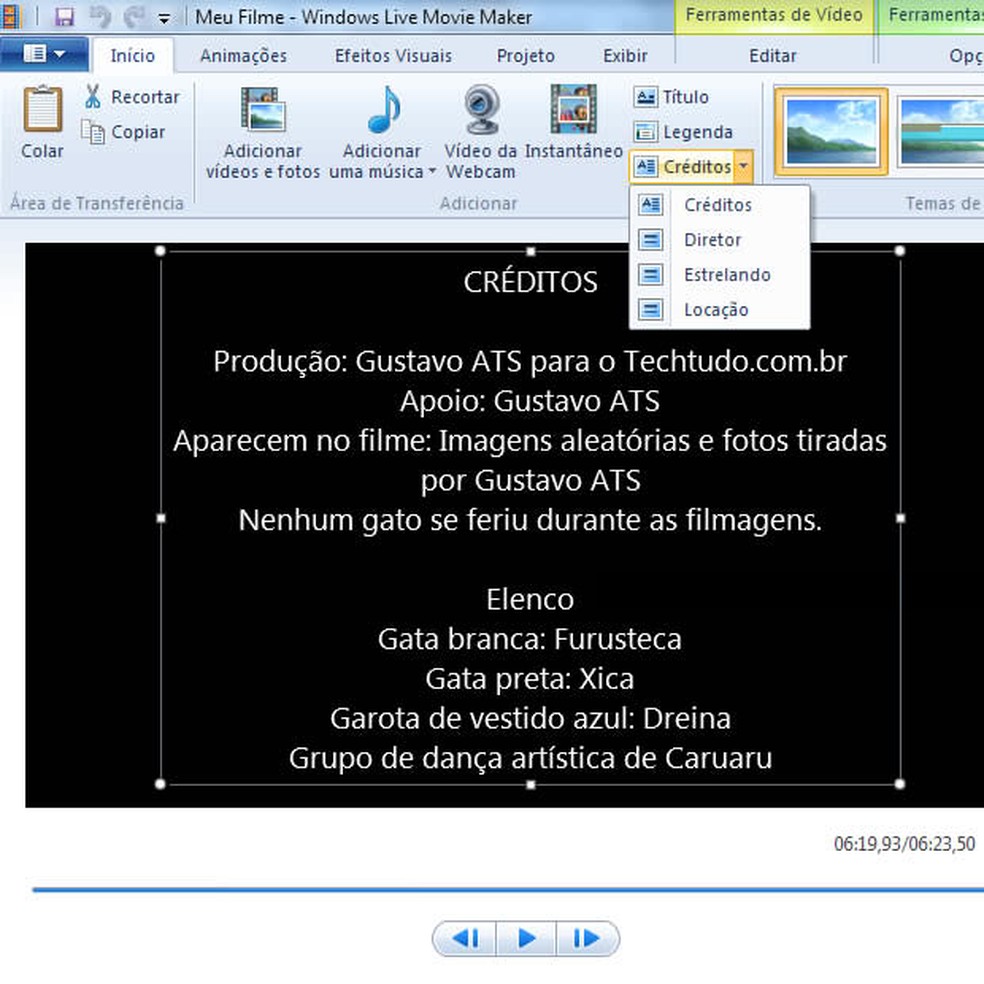This screenshot has height=984, width=984.
Task: Click the Adicionar uma música note icon
Action: 383,110
